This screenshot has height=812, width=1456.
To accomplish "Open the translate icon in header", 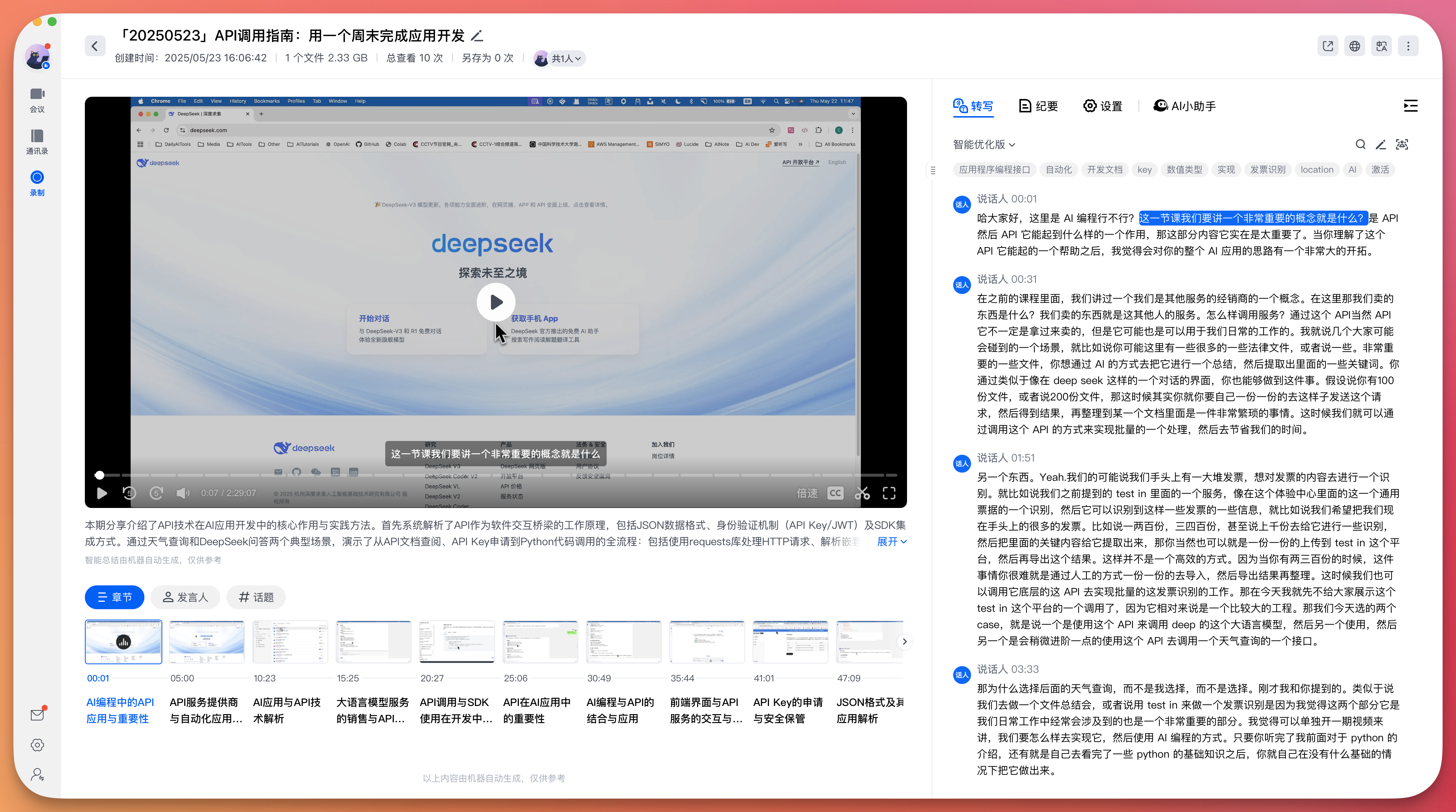I will tap(1382, 46).
